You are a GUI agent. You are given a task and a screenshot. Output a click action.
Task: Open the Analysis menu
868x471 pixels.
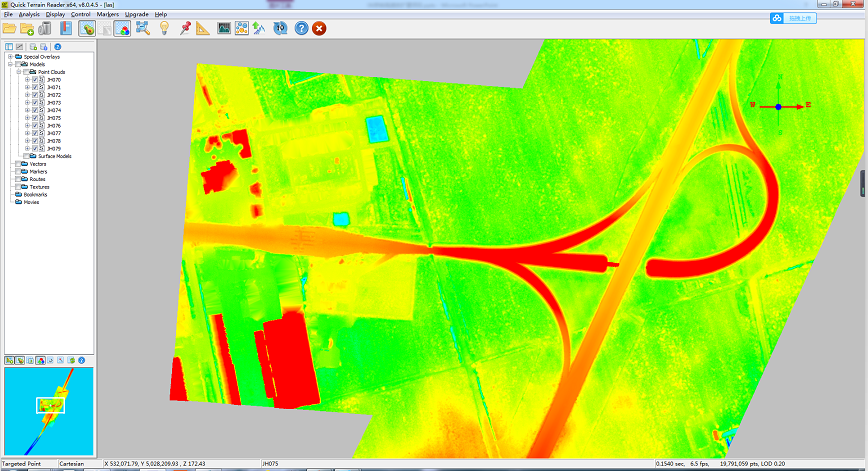click(x=28, y=14)
